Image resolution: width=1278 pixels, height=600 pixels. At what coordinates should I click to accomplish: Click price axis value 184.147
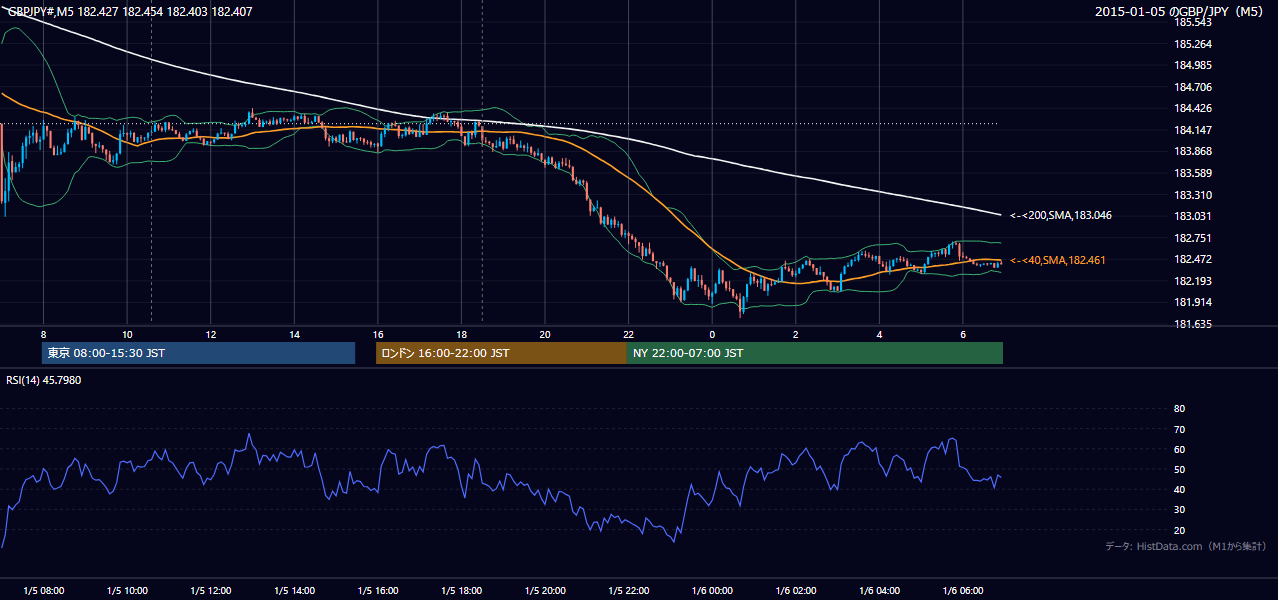(x=1192, y=130)
